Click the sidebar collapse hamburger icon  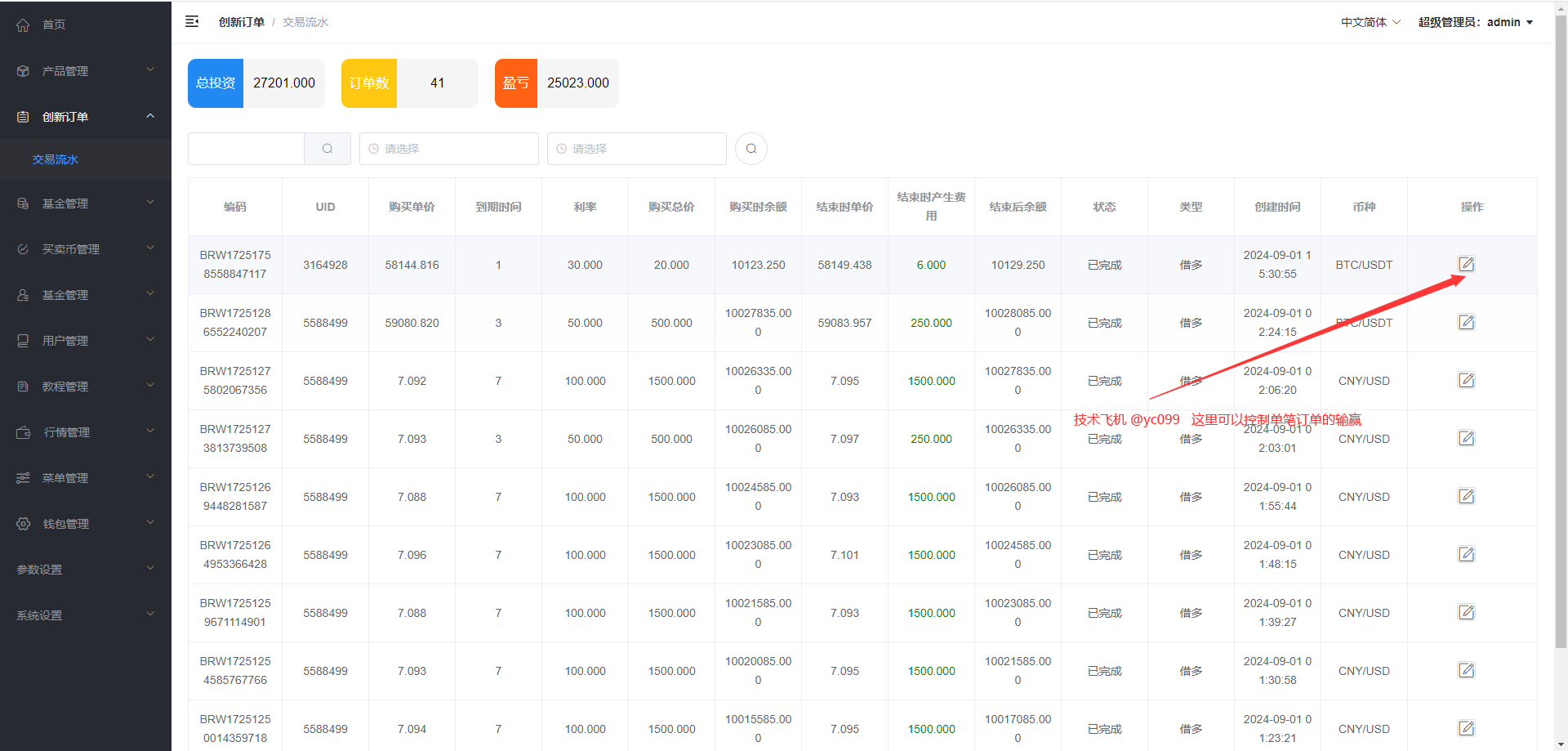pyautogui.click(x=192, y=22)
